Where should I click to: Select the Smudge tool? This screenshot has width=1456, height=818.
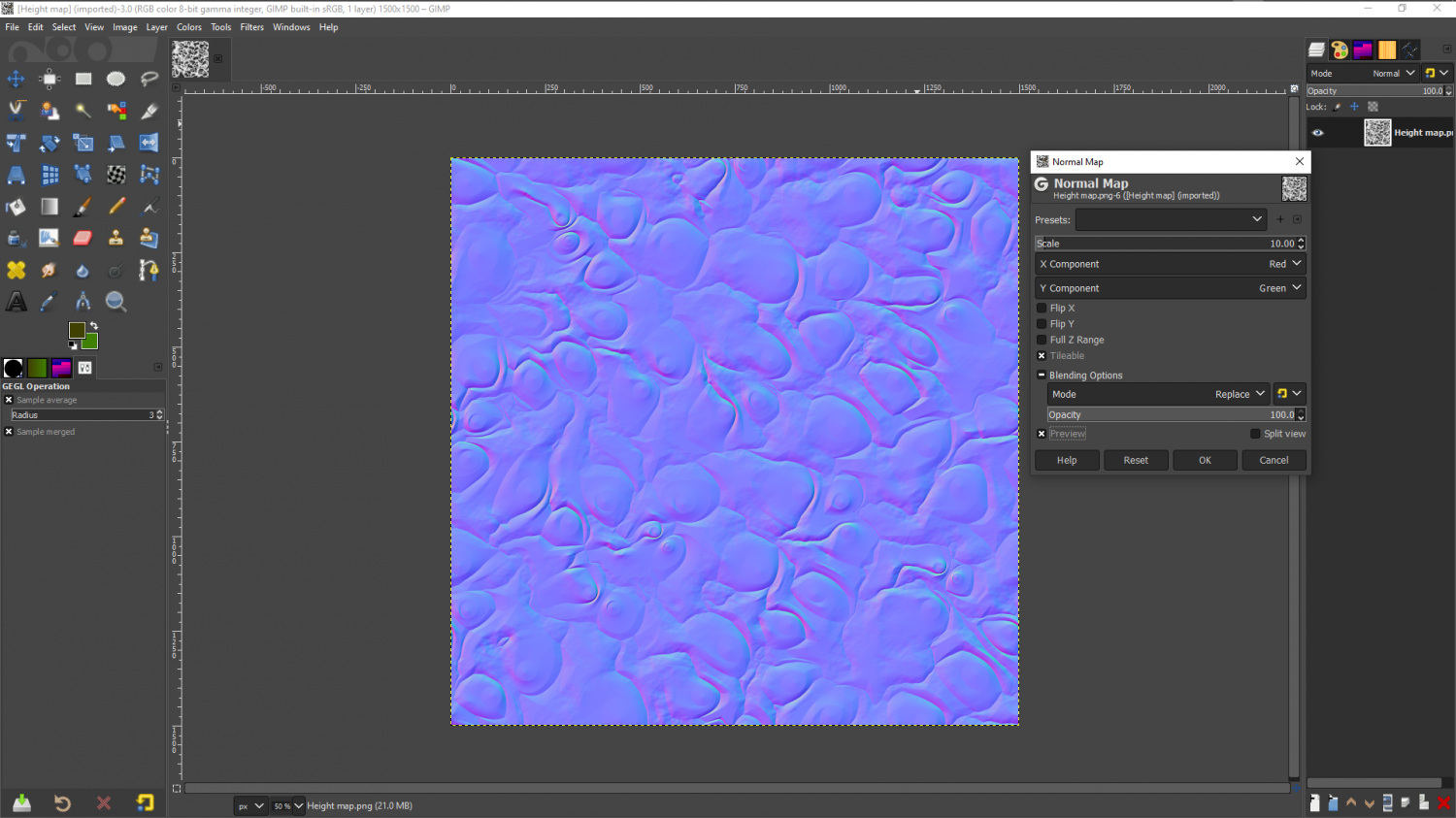coord(50,270)
